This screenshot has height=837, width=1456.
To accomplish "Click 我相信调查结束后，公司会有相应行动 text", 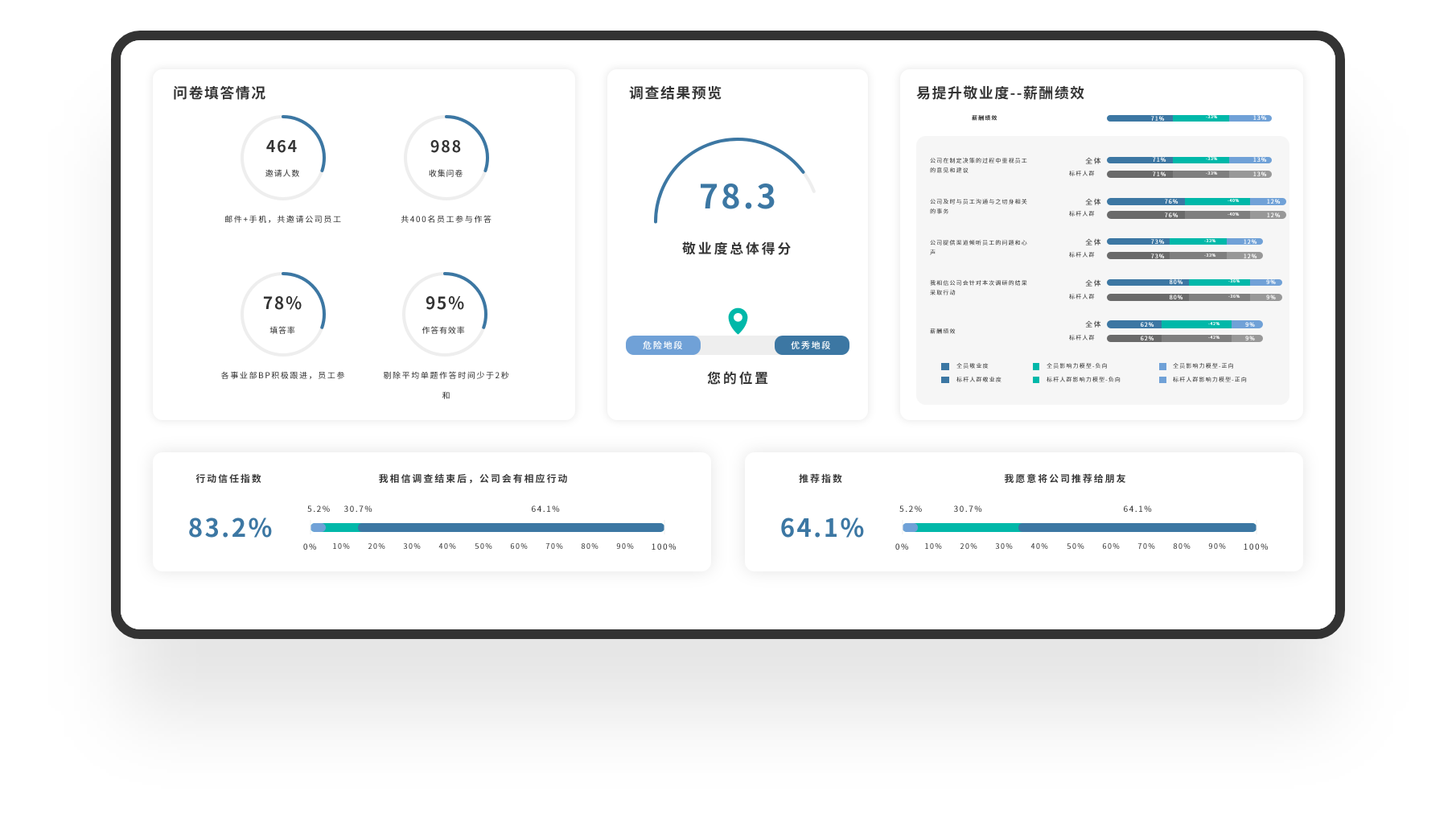I will 473,479.
